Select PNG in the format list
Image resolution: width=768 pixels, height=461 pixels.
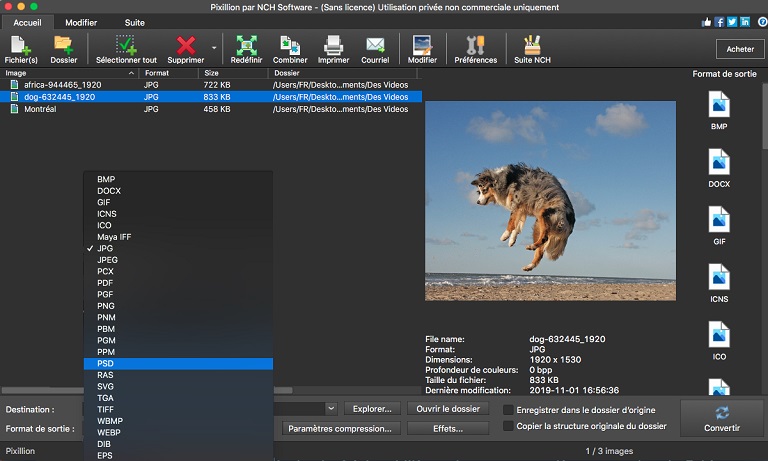click(x=178, y=306)
